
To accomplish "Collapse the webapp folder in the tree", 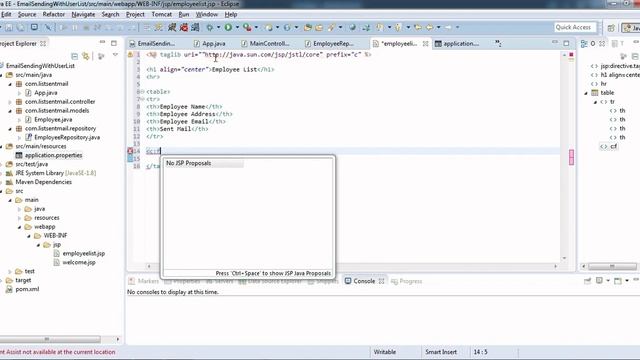I will pyautogui.click(x=20, y=227).
